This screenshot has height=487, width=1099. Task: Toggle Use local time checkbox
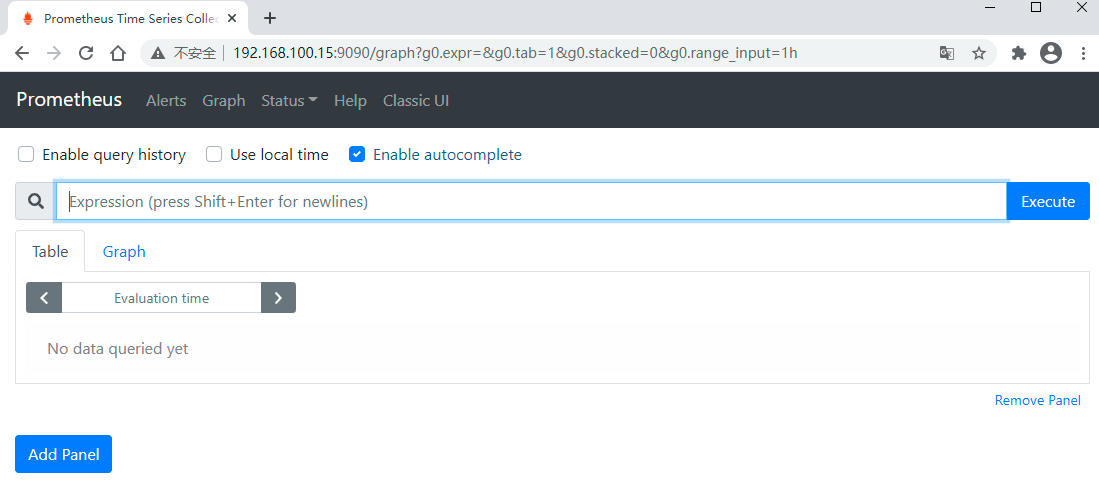tap(214, 154)
